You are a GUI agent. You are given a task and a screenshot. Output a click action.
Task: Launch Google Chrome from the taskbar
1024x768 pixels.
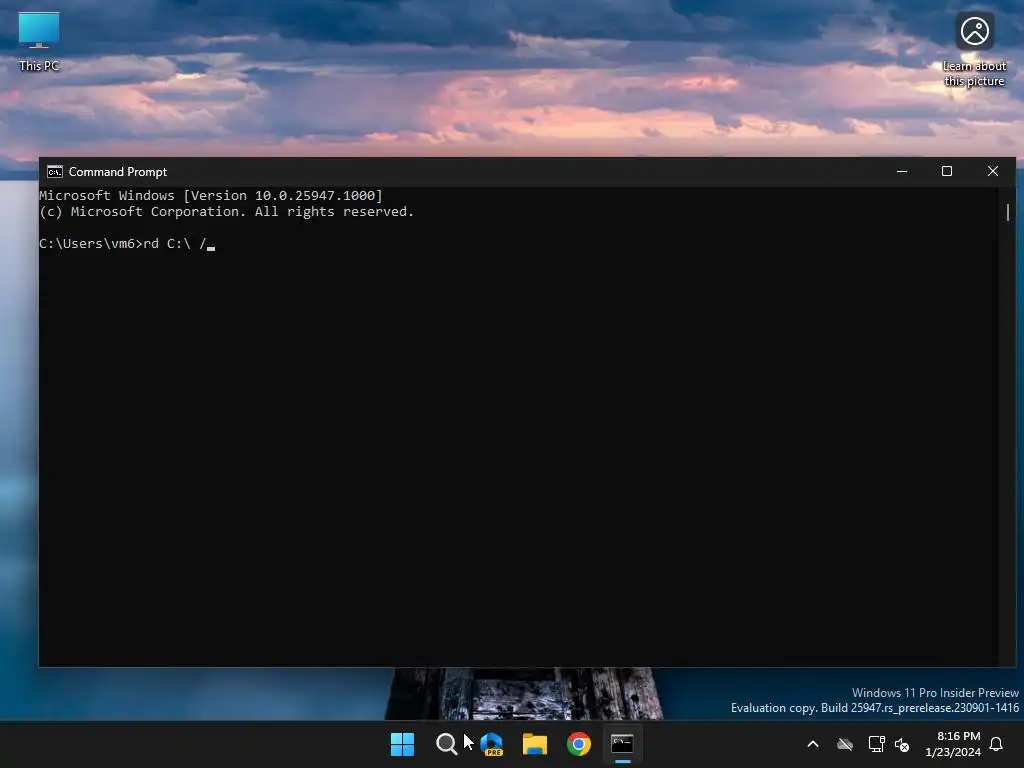pyautogui.click(x=579, y=744)
